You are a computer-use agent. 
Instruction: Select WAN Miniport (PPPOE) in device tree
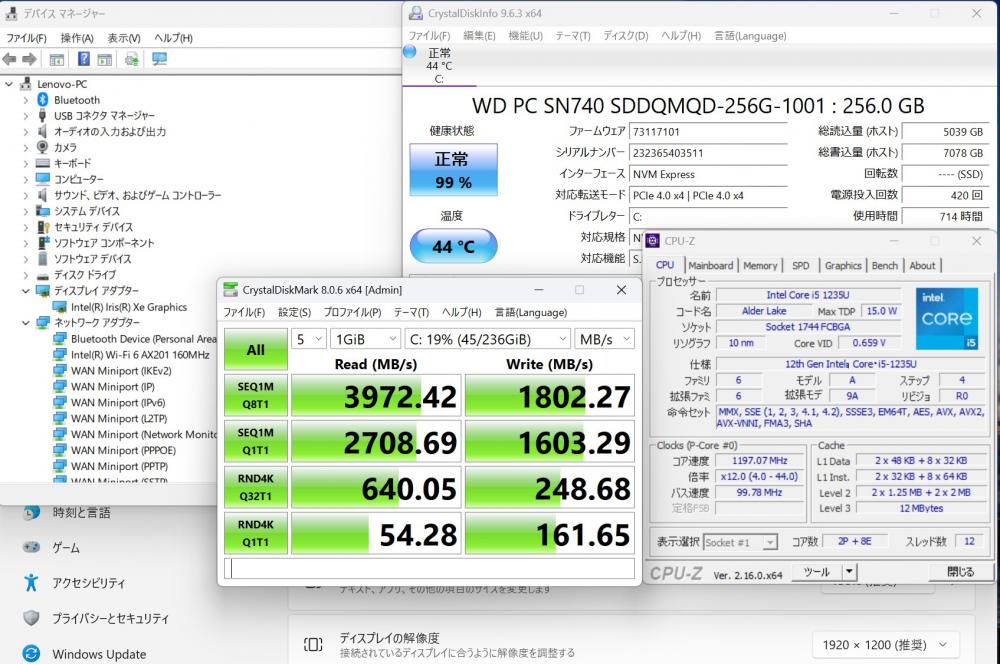(x=124, y=450)
